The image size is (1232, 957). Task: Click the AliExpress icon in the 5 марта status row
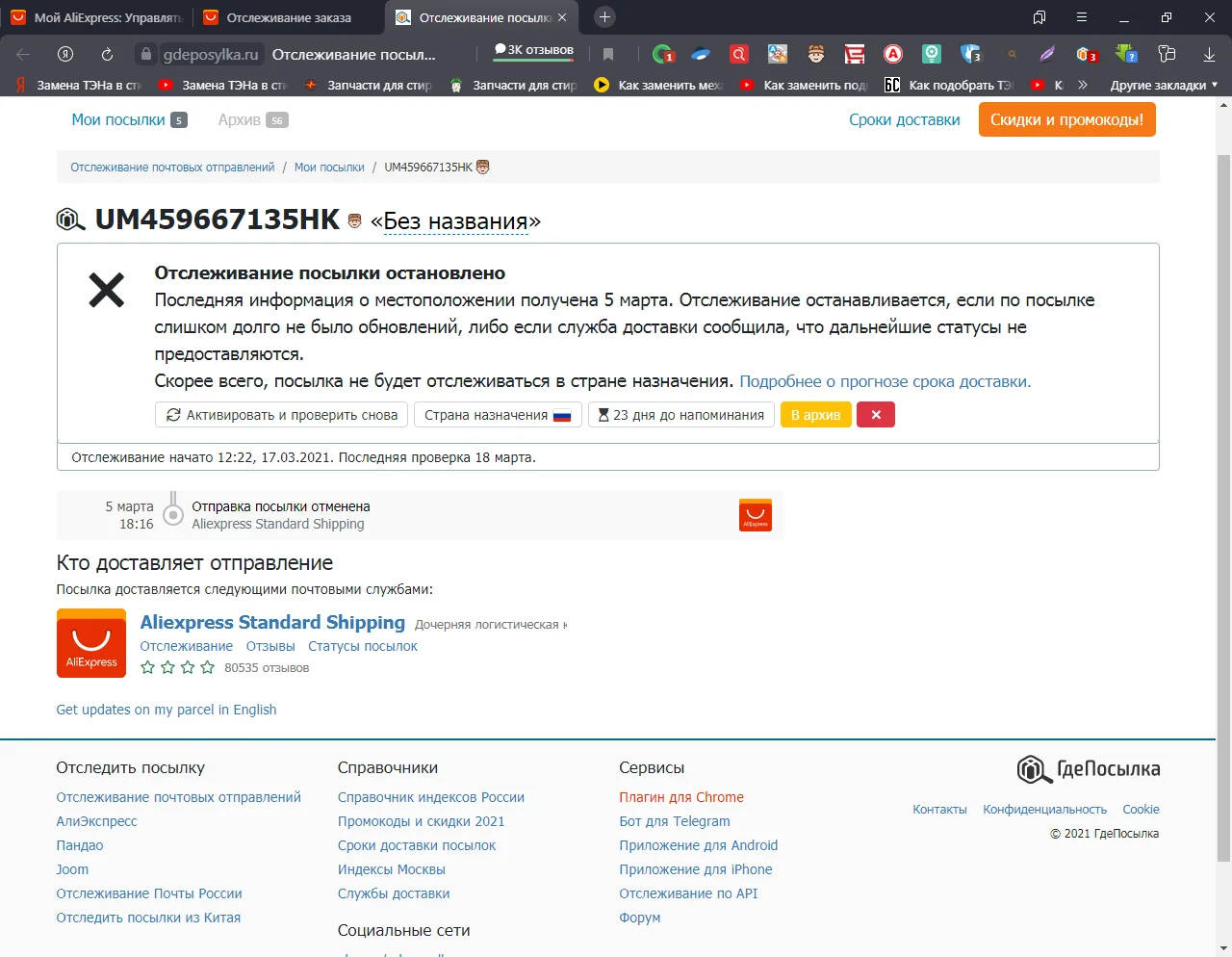click(x=756, y=515)
